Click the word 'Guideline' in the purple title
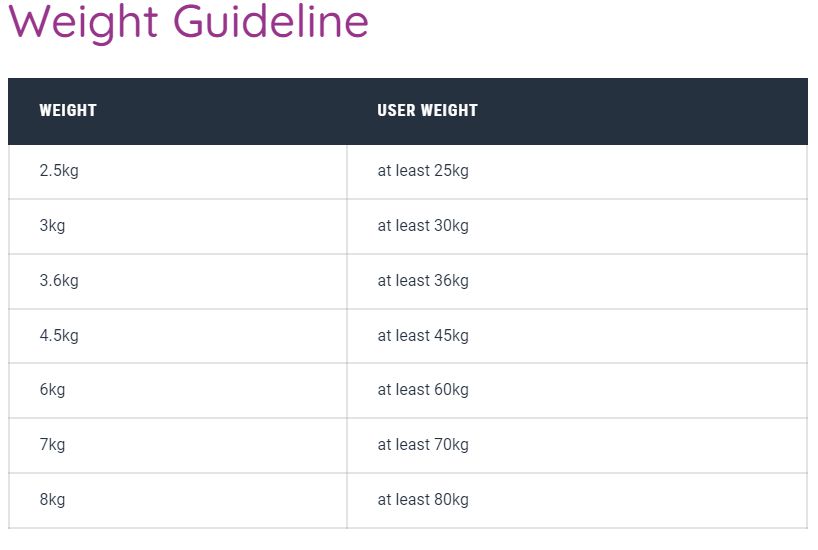This screenshot has width=818, height=550. [271, 22]
